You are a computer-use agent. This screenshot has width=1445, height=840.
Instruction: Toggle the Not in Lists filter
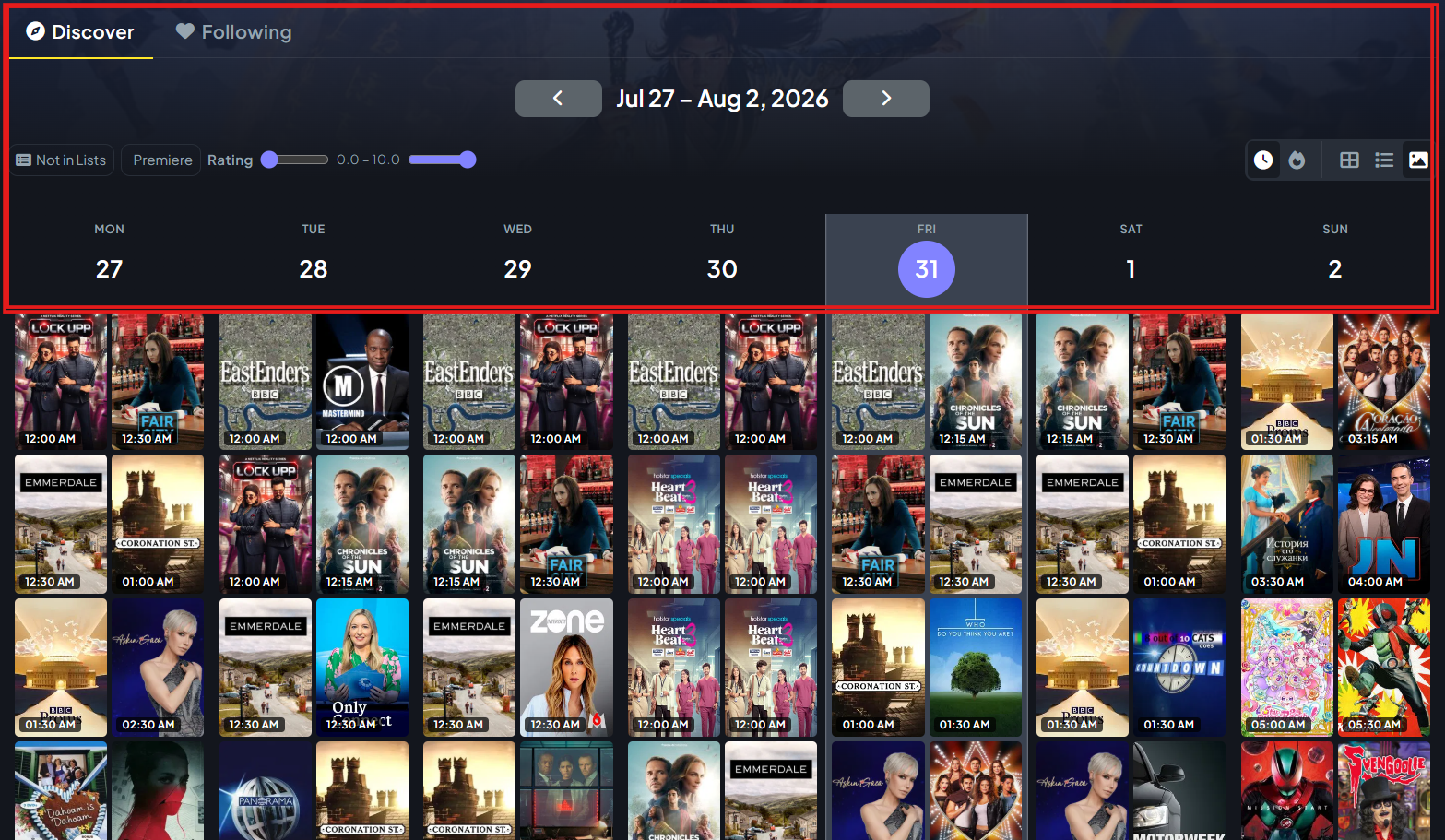[x=62, y=160]
